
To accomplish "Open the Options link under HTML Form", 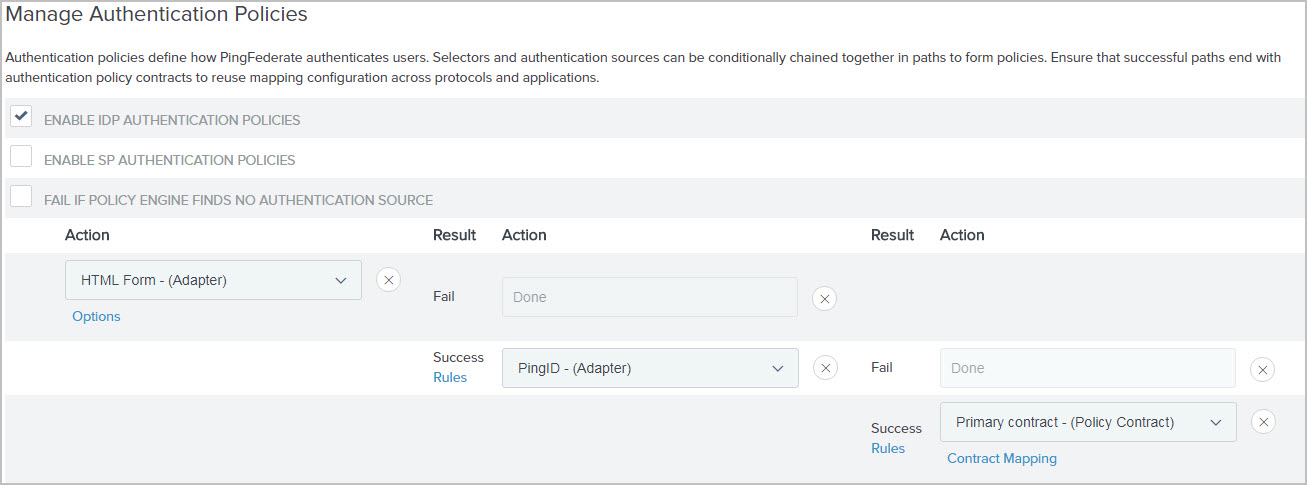I will pyautogui.click(x=96, y=316).
